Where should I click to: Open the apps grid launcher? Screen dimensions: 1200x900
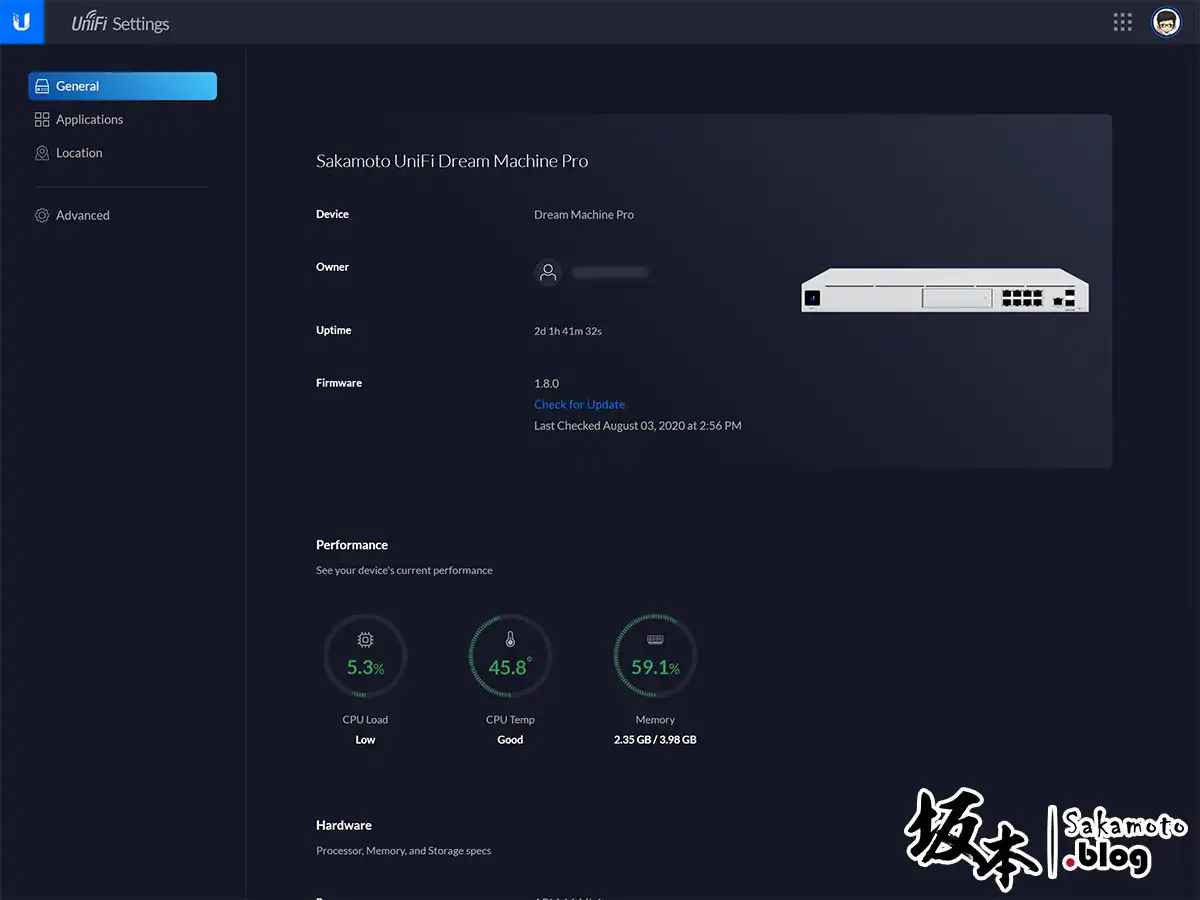(x=1122, y=22)
